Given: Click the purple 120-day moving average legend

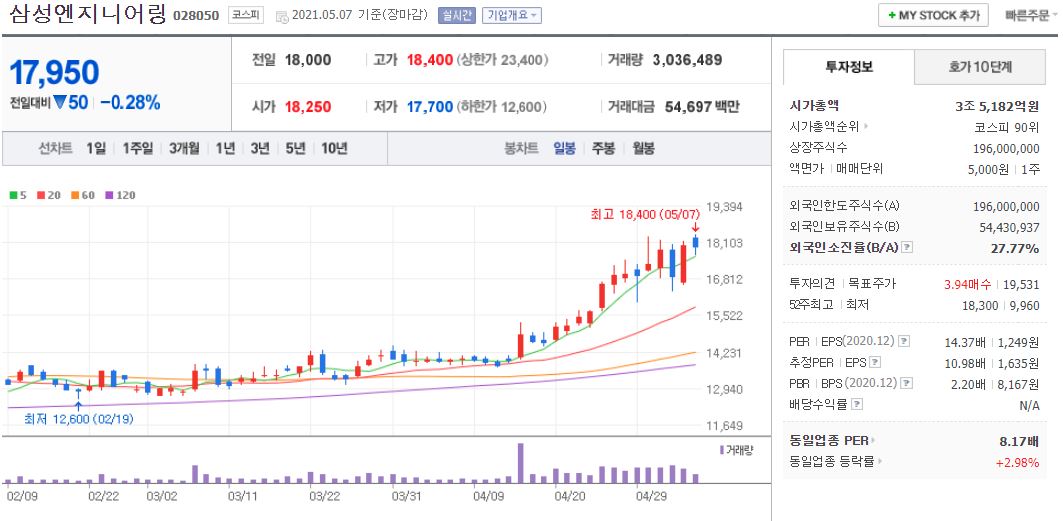Looking at the screenshot, I should [120, 195].
